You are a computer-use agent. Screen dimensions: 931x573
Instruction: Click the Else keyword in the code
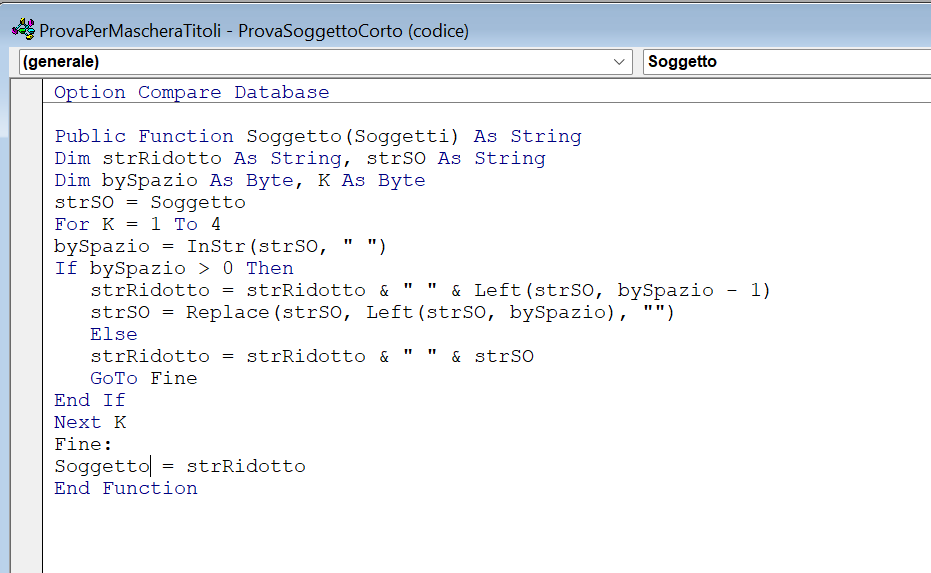[114, 334]
